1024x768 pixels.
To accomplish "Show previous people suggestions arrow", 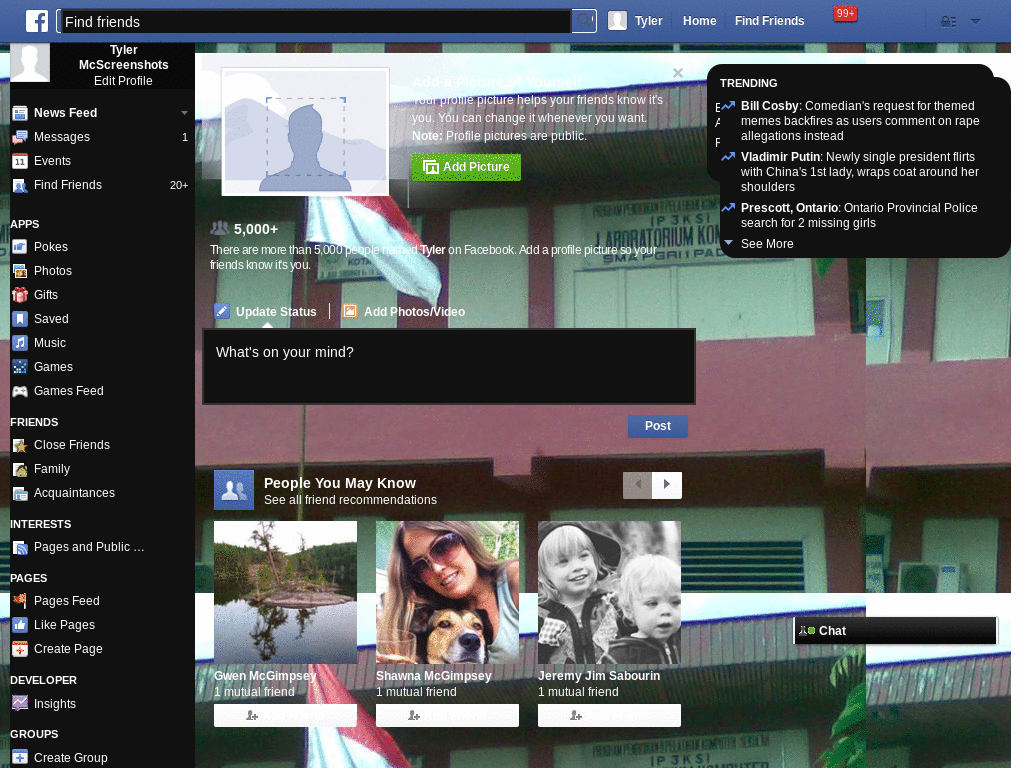I will coord(637,485).
